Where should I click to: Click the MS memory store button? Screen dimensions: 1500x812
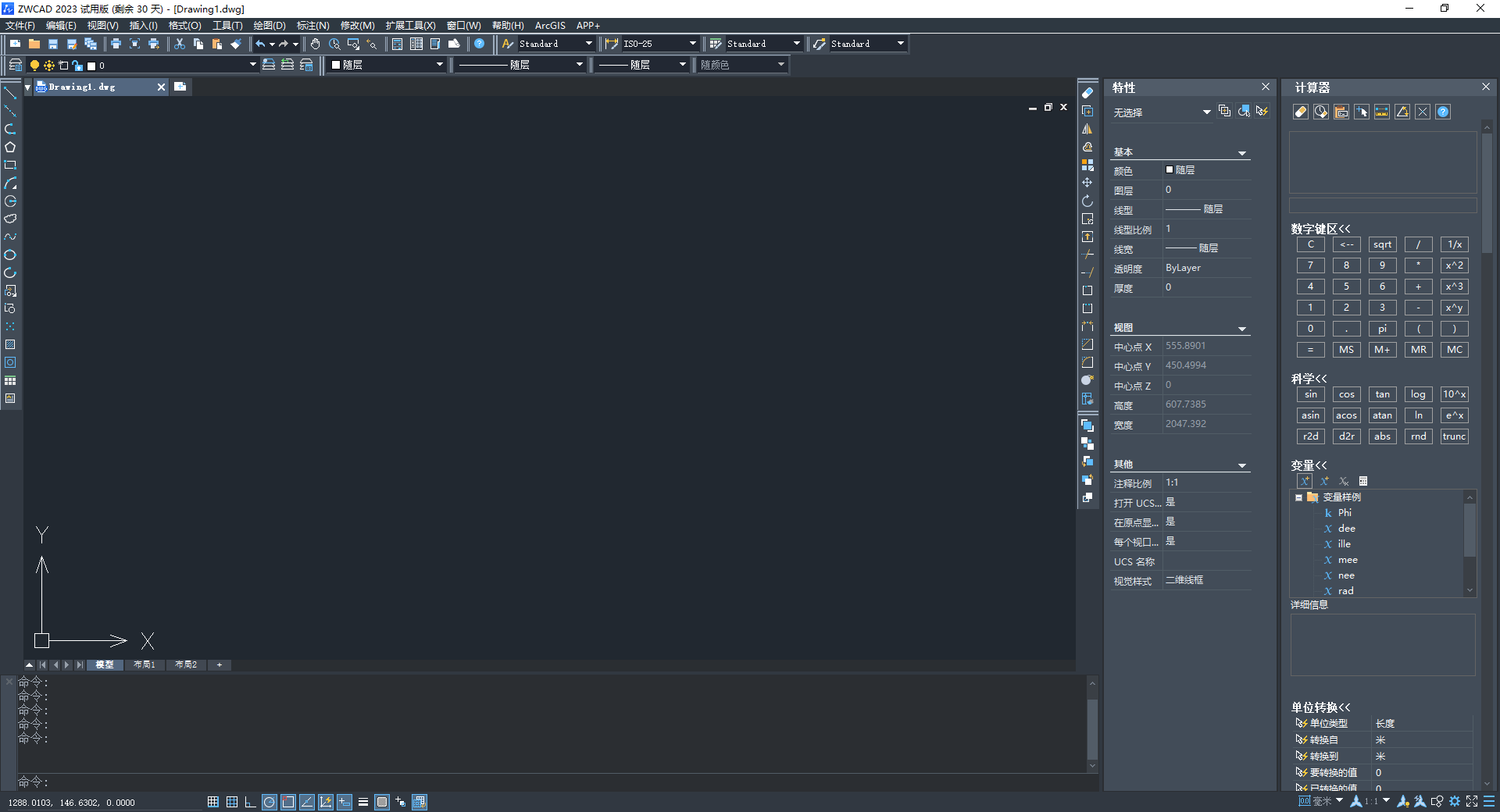pos(1347,350)
